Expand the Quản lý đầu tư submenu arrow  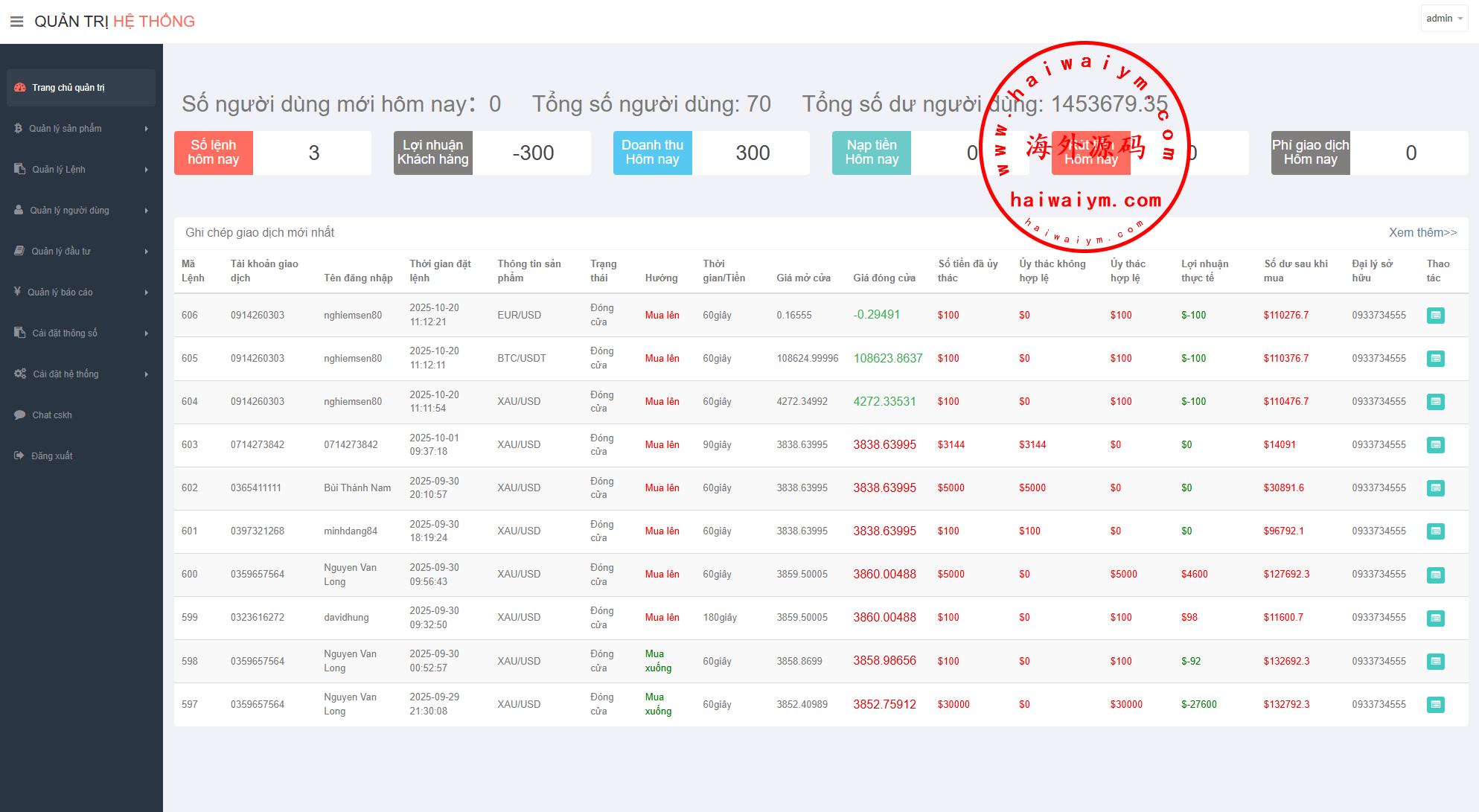coord(147,252)
